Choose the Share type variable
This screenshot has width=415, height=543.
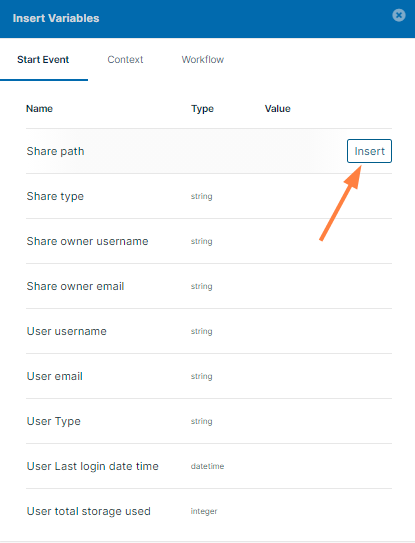[x=209, y=196]
